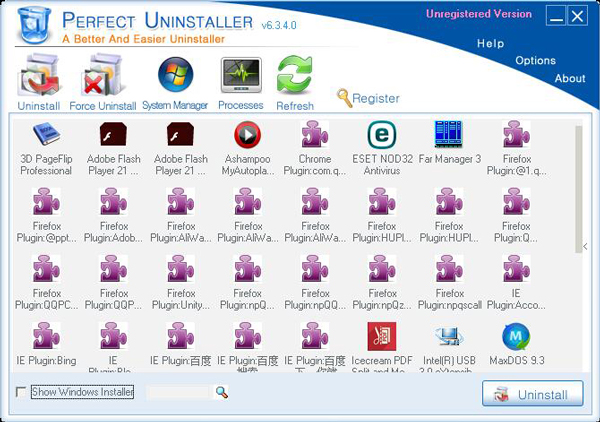Select the MaxDOS 9.3 icon
This screenshot has width=600, height=422.
pyautogui.click(x=516, y=336)
